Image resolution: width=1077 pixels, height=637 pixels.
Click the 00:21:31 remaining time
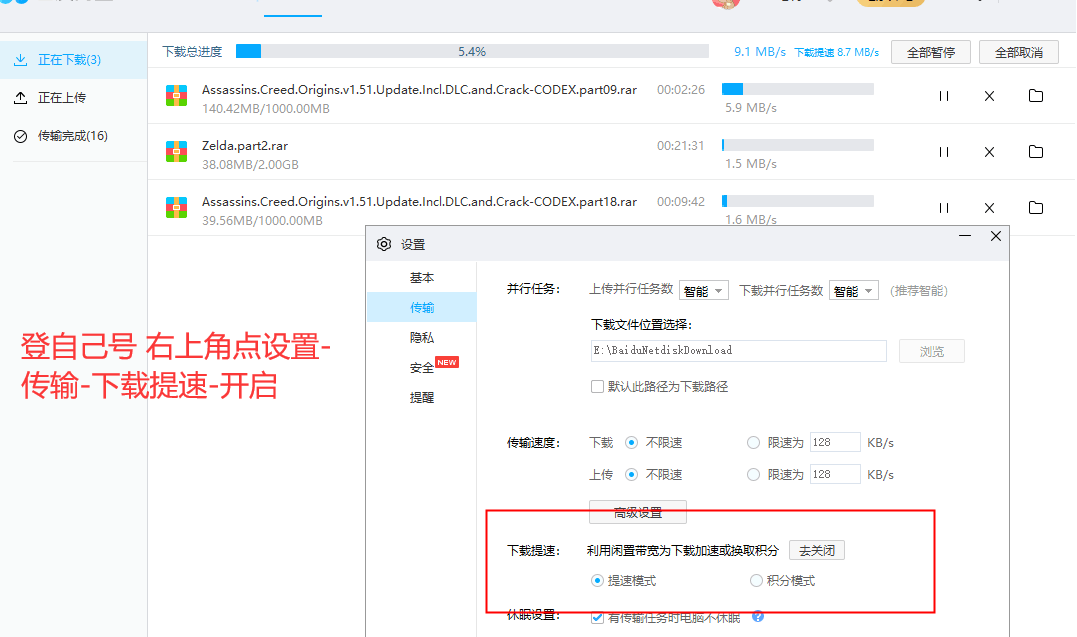coord(681,146)
